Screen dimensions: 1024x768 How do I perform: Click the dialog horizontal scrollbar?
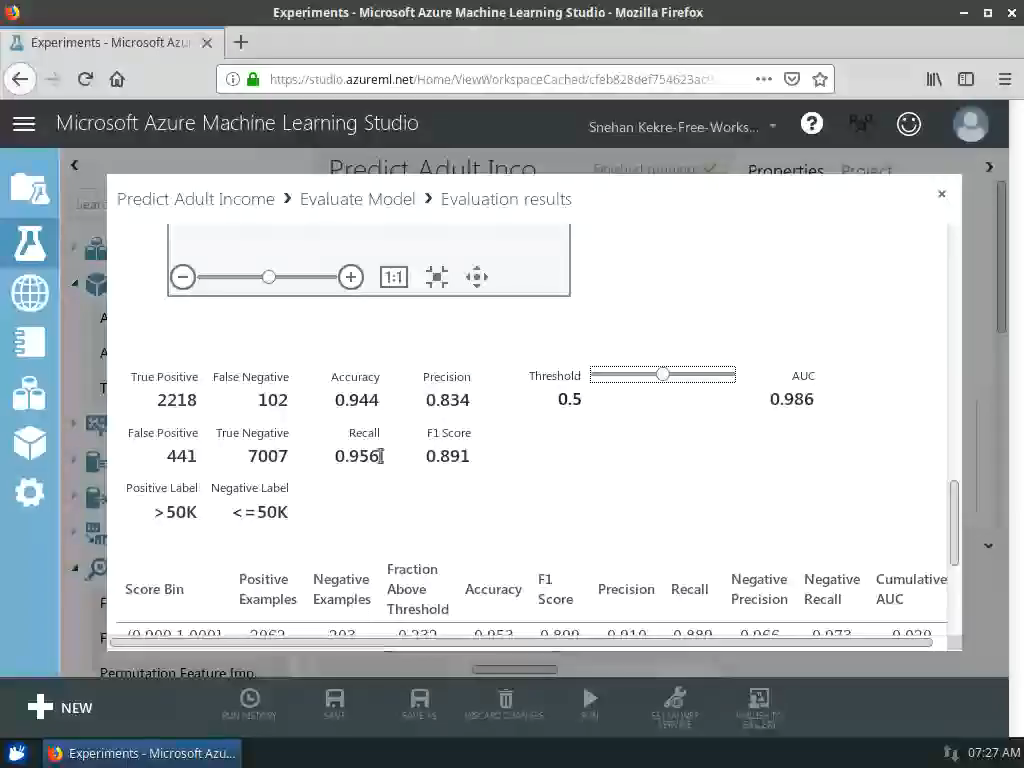(x=521, y=643)
